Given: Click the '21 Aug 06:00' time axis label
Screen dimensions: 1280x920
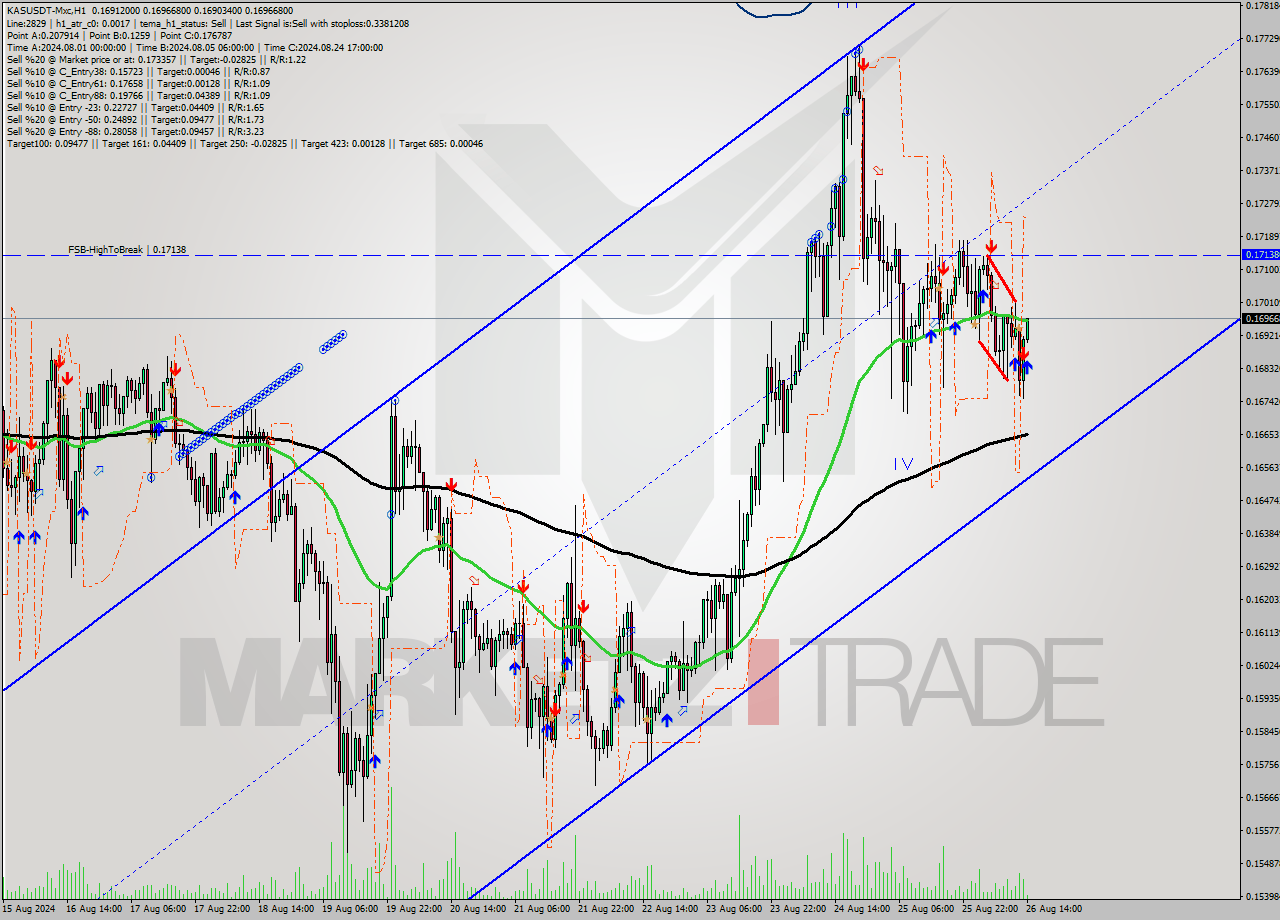Looking at the screenshot, I should point(542,909).
